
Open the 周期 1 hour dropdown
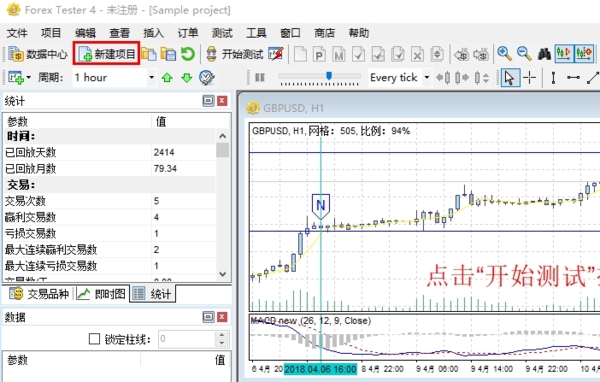tap(114, 78)
